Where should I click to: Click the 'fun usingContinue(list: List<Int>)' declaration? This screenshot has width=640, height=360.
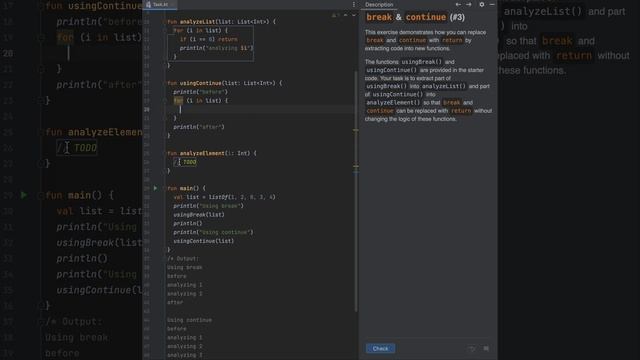point(224,83)
